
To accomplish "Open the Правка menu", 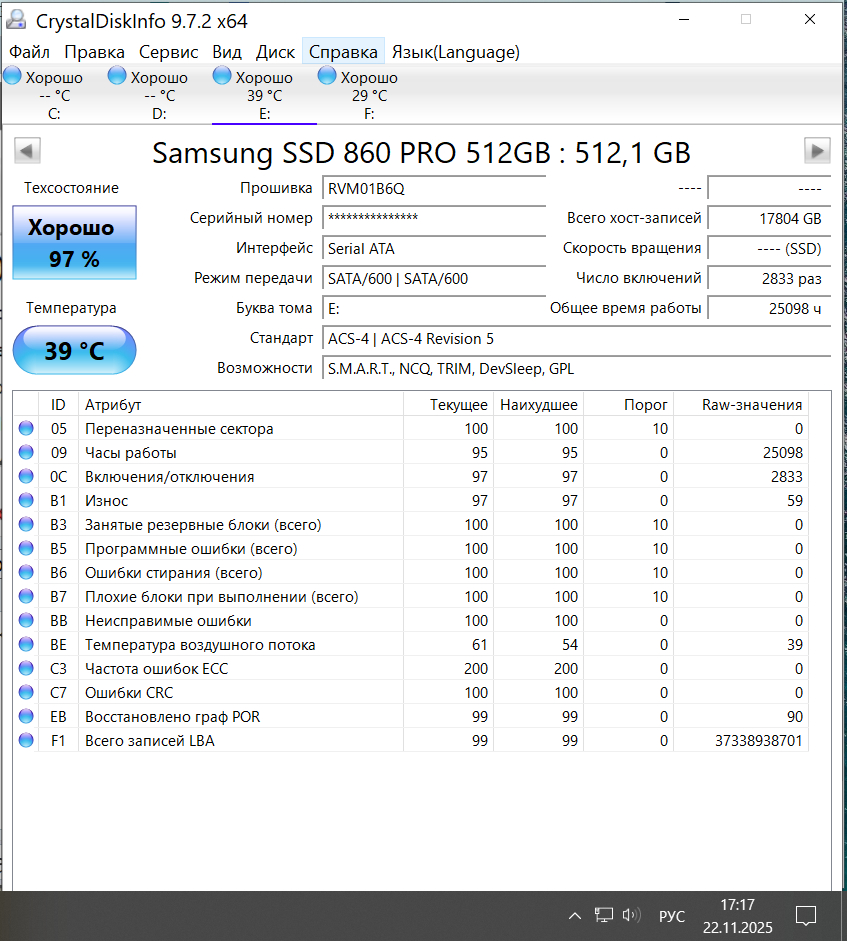I will (94, 52).
